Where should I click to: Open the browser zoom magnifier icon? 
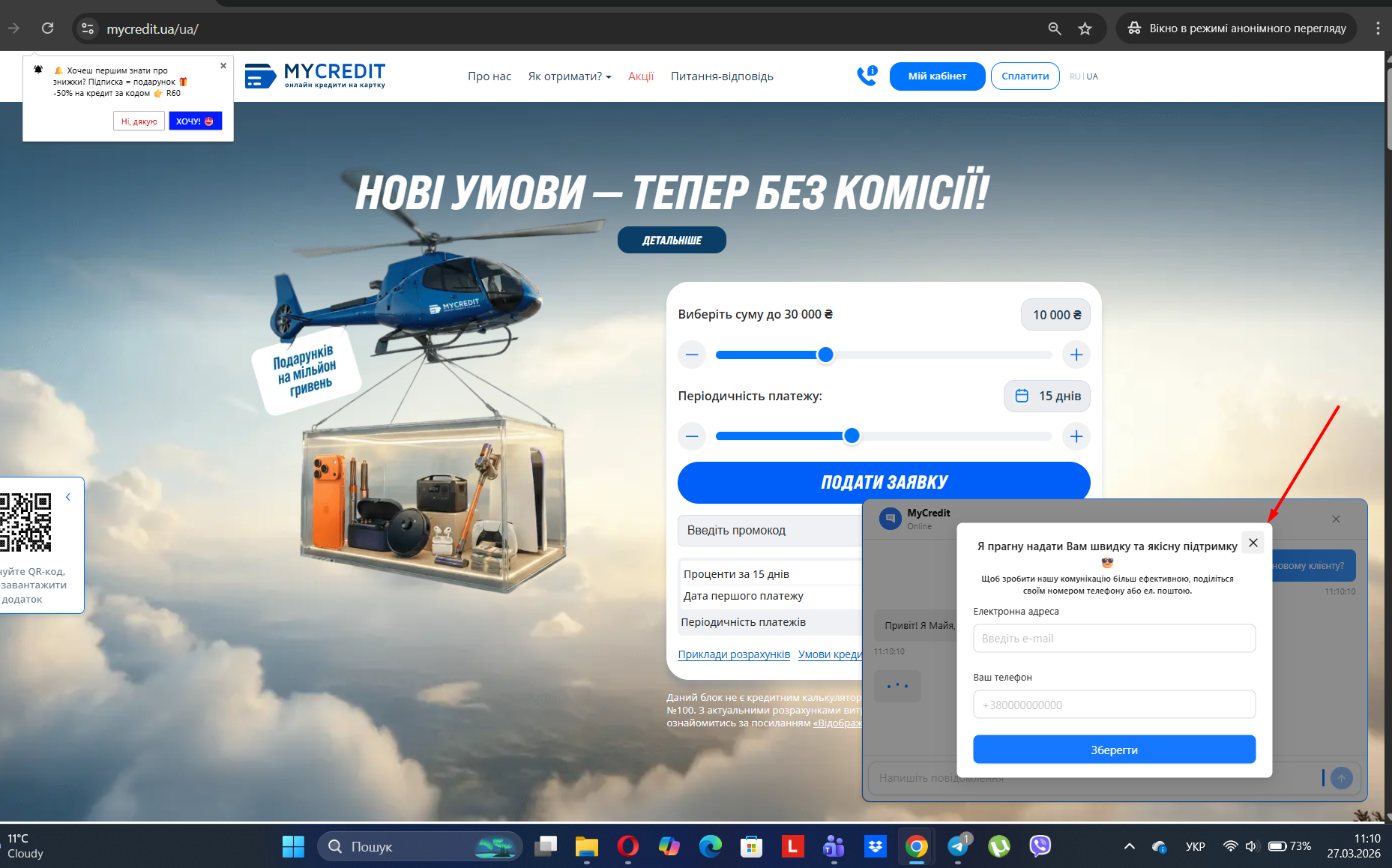coord(1055,28)
